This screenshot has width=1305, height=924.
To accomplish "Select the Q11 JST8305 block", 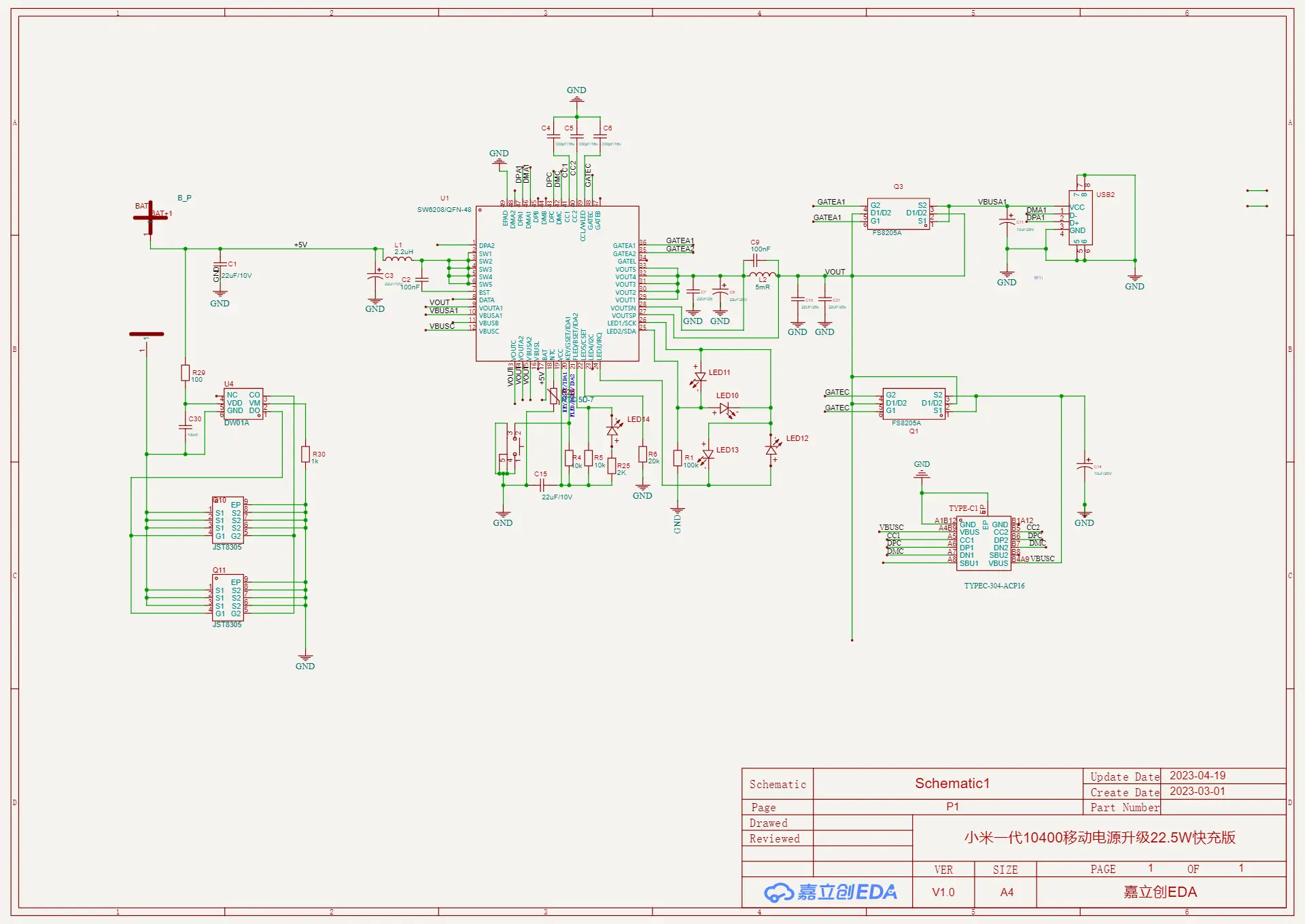I will [228, 598].
